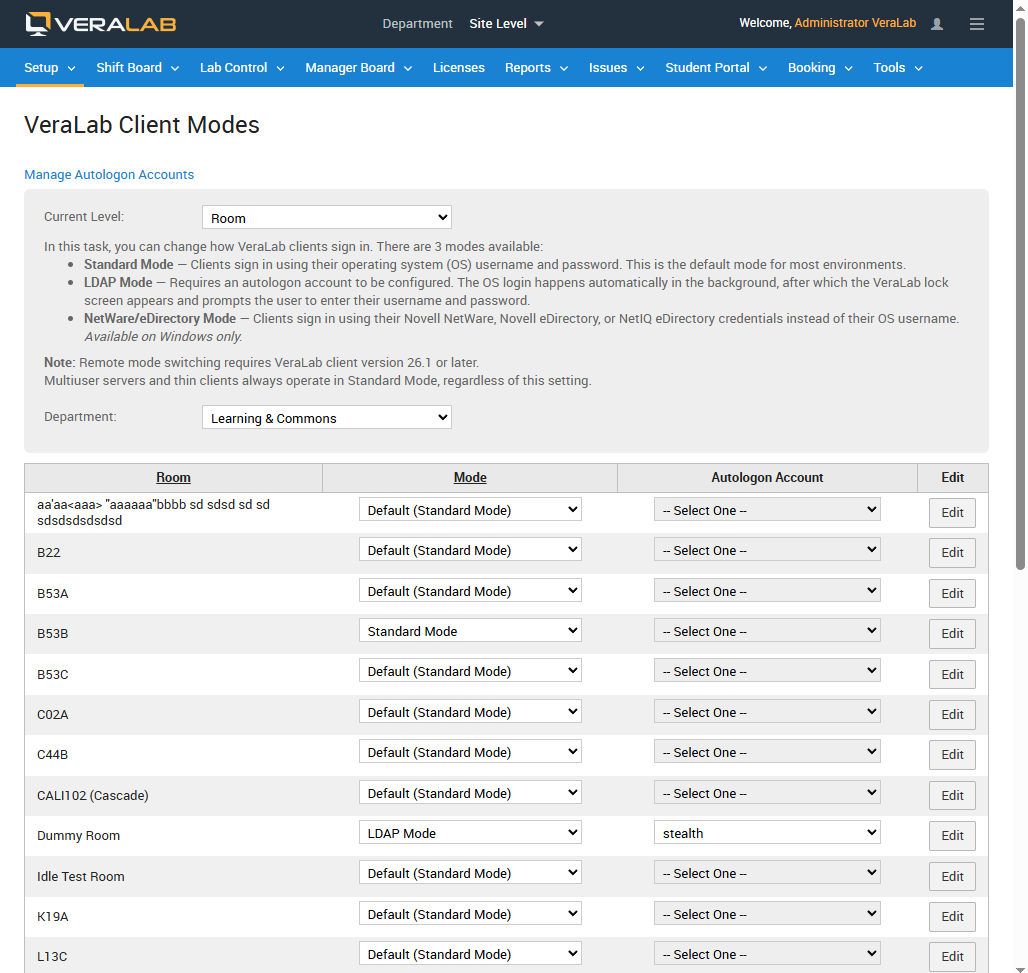
Task: Click Edit for room B53B
Action: [952, 633]
